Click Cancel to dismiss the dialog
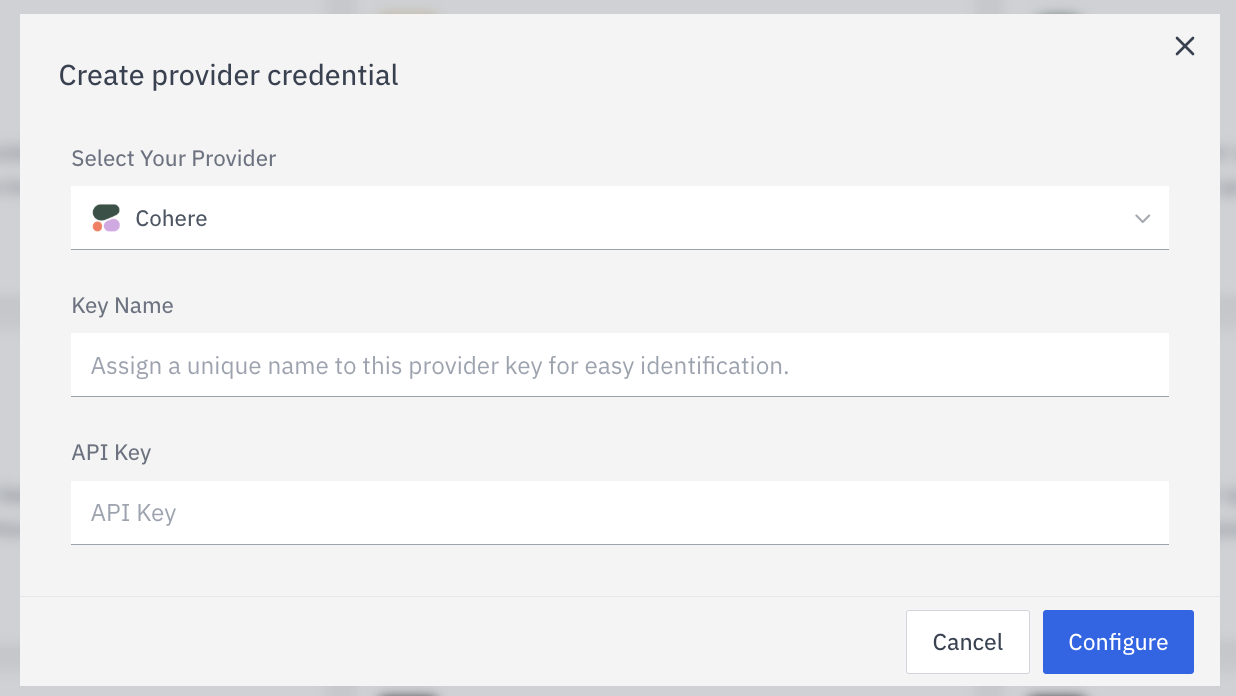The image size is (1236, 696). 967,641
